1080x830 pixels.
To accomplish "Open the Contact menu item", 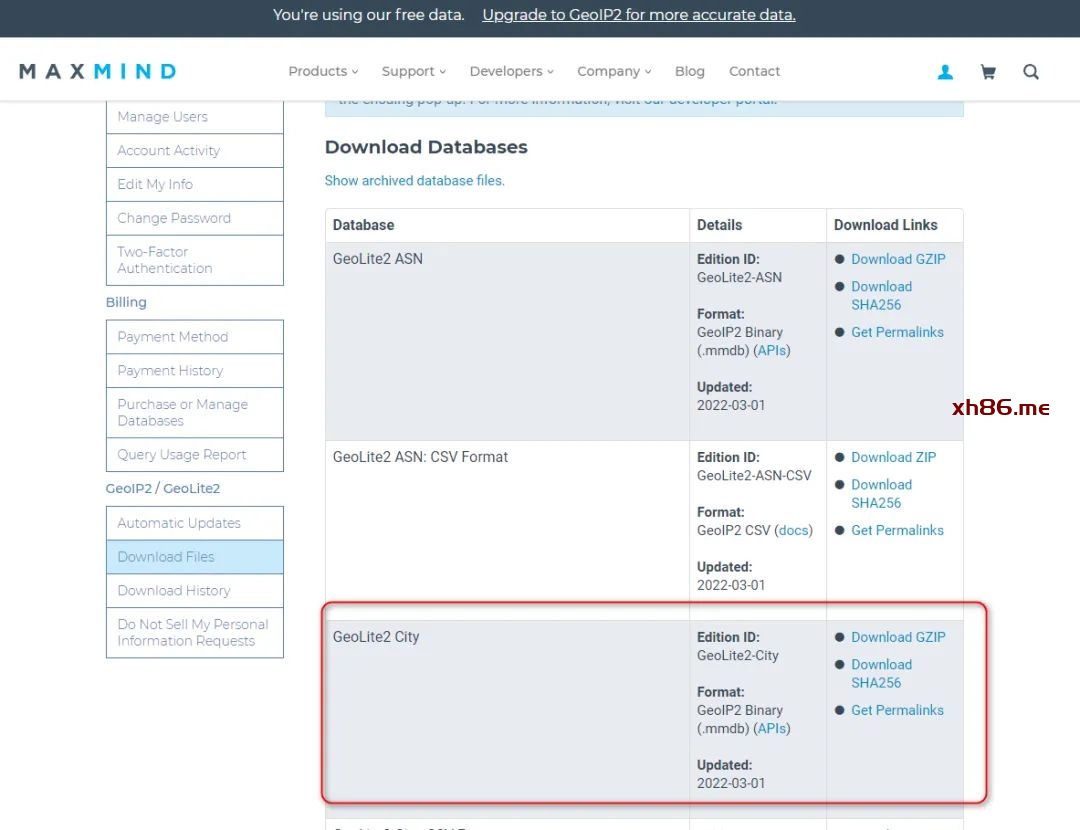I will [x=755, y=72].
